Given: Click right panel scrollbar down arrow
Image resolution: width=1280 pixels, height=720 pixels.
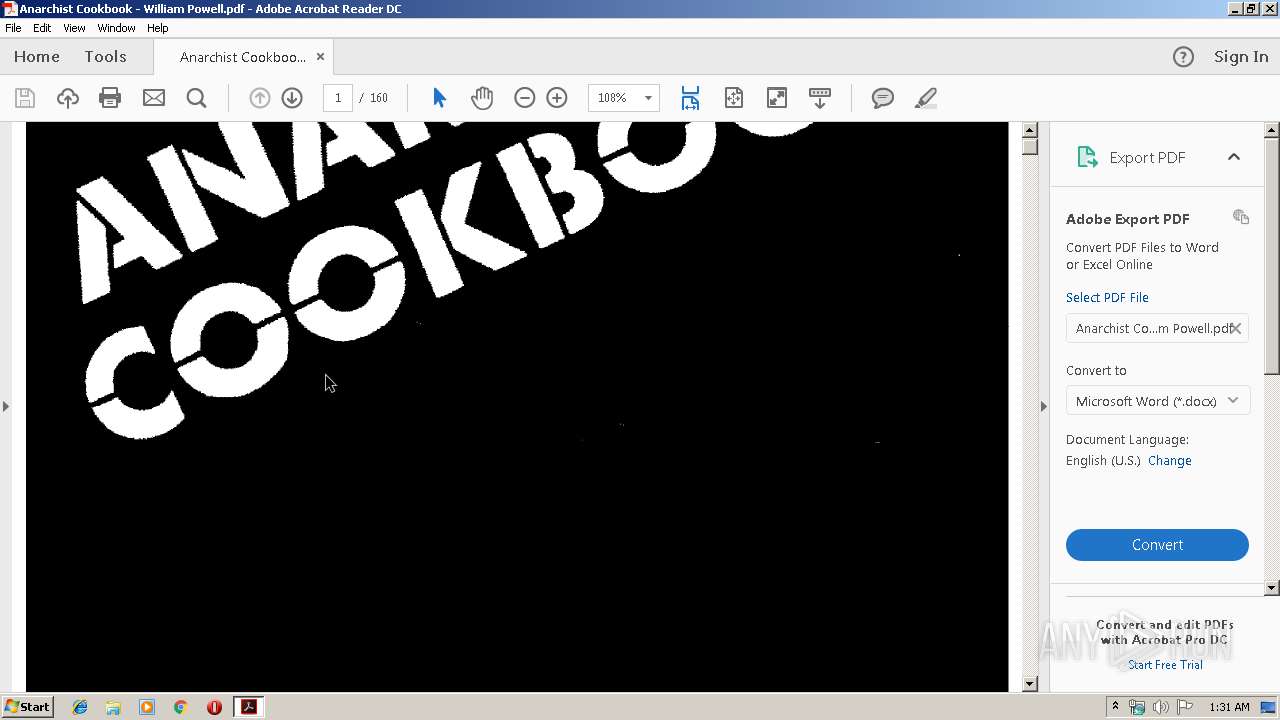Looking at the screenshot, I should point(1272,588).
